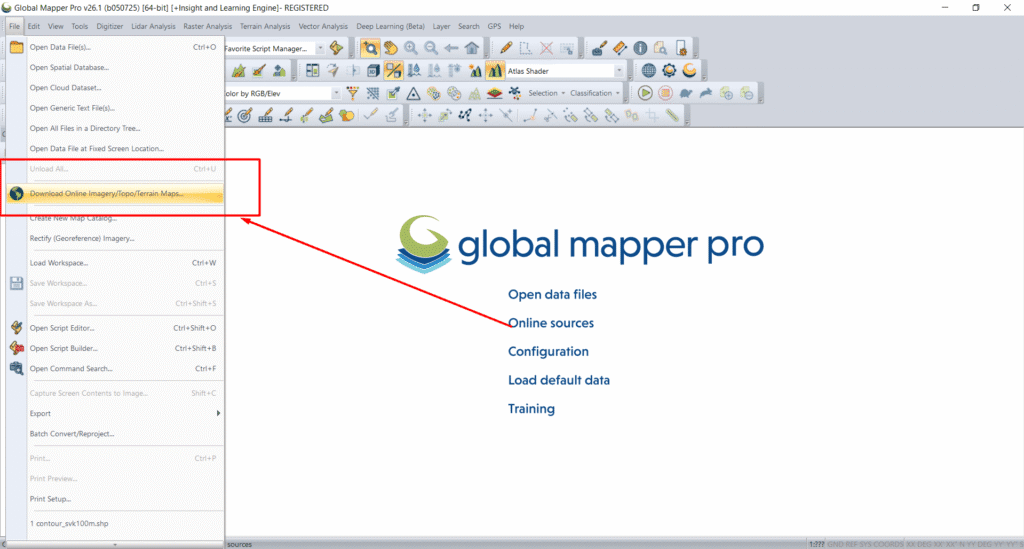Click the Lidar funnel filter icon
This screenshot has width=1024, height=549.
pos(353,93)
